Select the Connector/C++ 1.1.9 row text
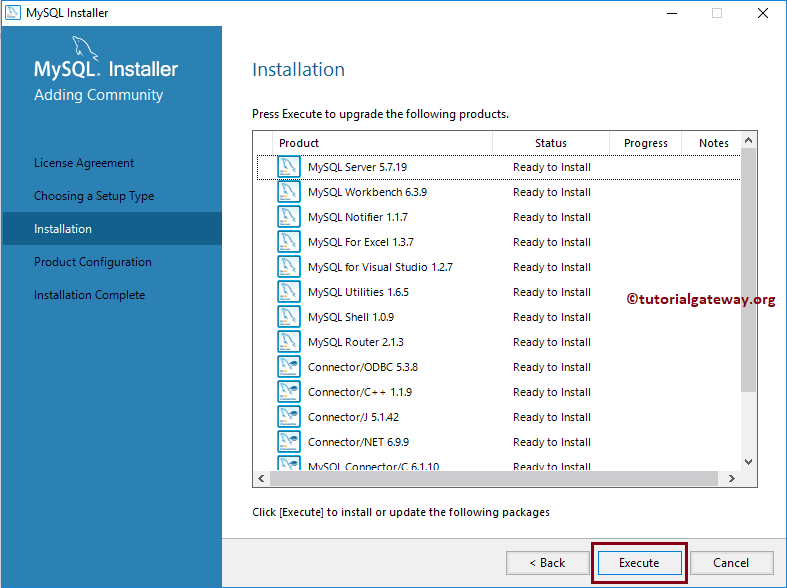This screenshot has height=588, width=787. click(360, 392)
